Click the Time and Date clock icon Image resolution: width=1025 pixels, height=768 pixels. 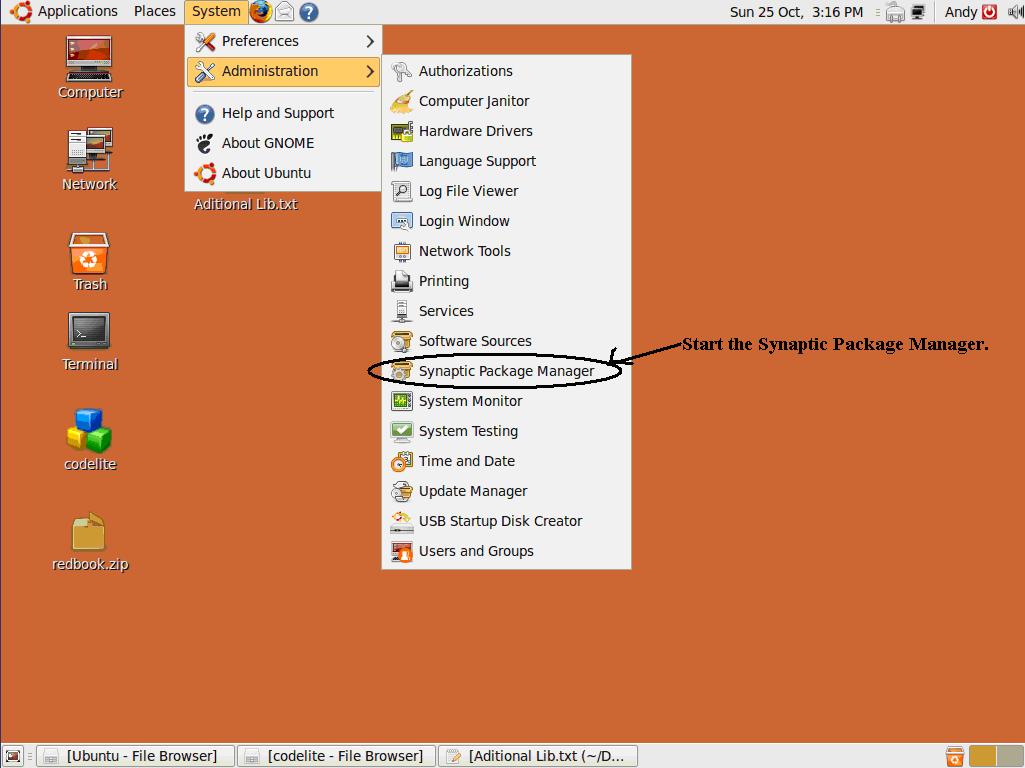[x=401, y=461]
